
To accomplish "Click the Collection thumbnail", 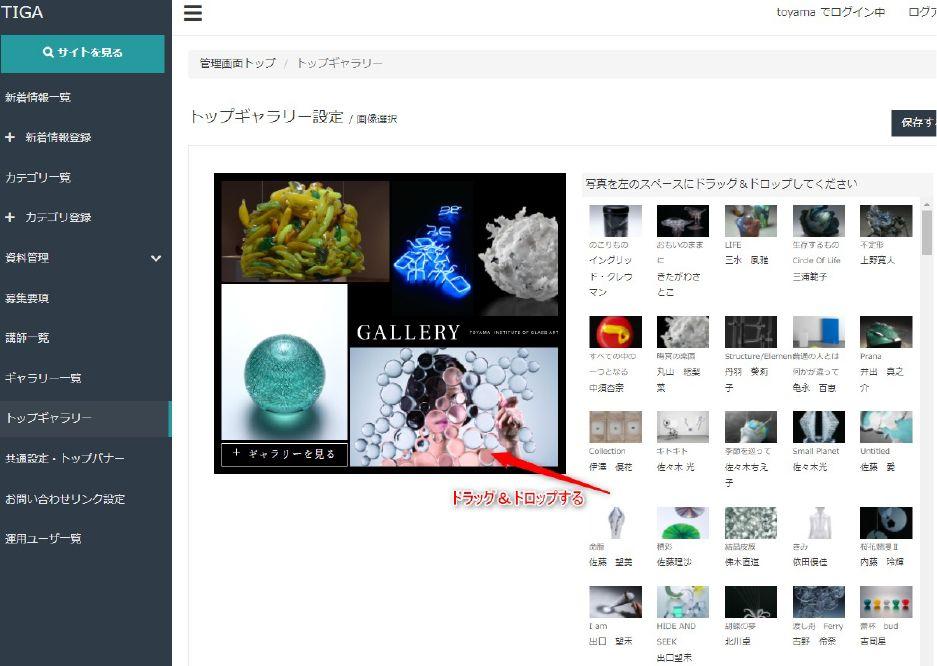I will [x=615, y=427].
